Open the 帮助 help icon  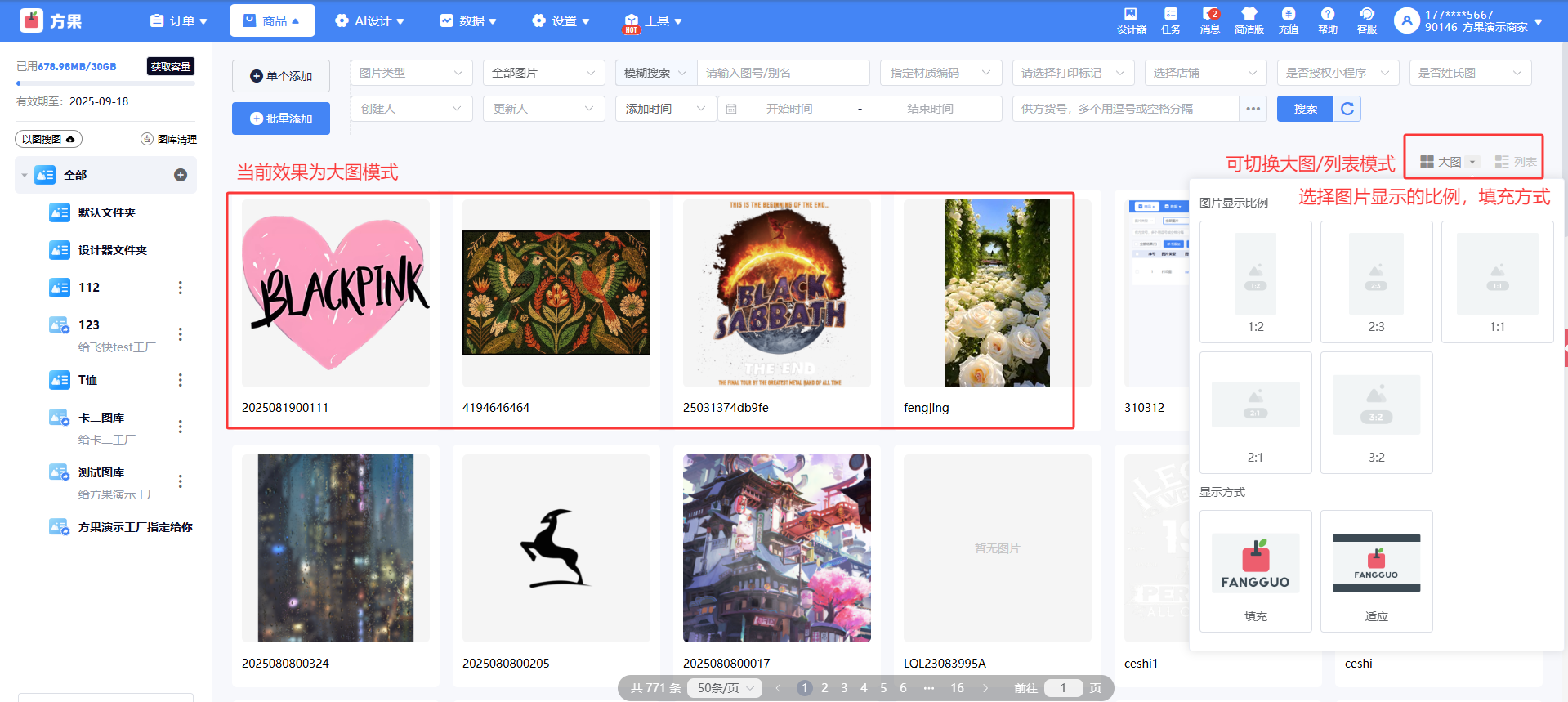[x=1328, y=20]
